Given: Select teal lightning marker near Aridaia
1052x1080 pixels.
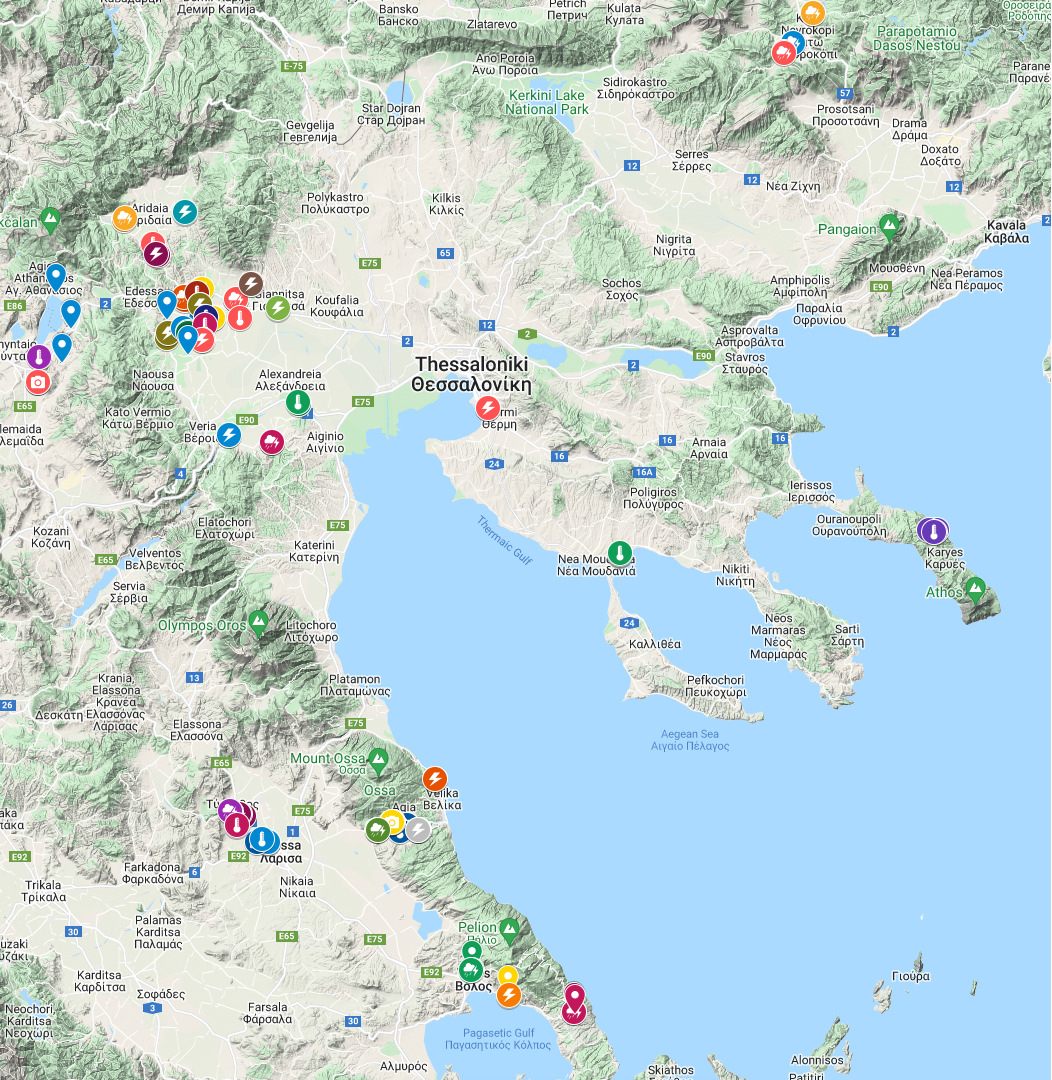Looking at the screenshot, I should (x=185, y=212).
